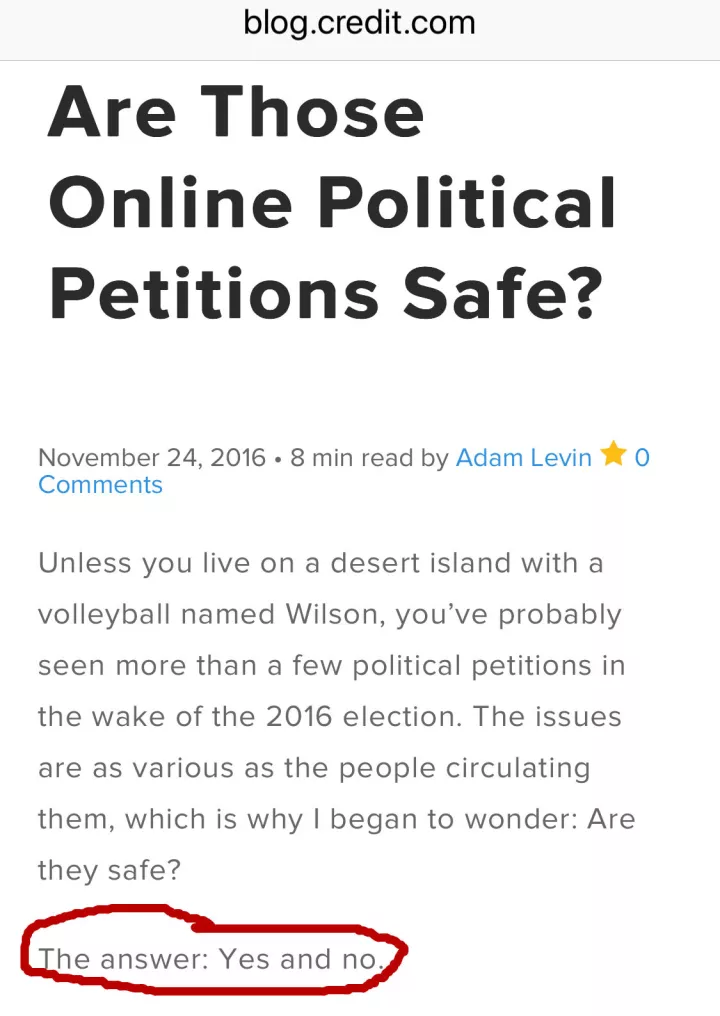This screenshot has height=1016, width=720.
Task: Tap the sentence "The answer: Yes and no."
Action: [211, 959]
